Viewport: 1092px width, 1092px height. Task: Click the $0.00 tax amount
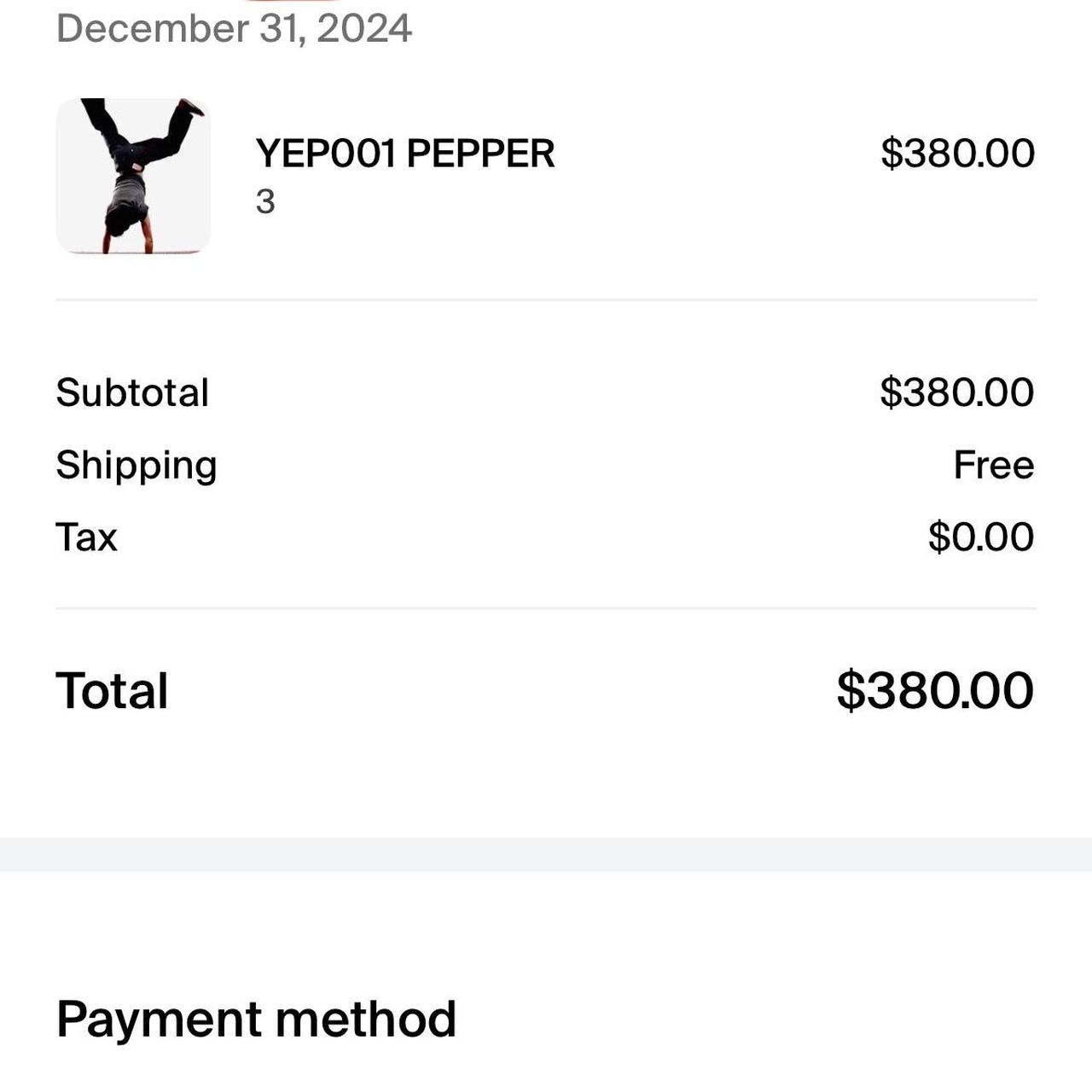980,537
